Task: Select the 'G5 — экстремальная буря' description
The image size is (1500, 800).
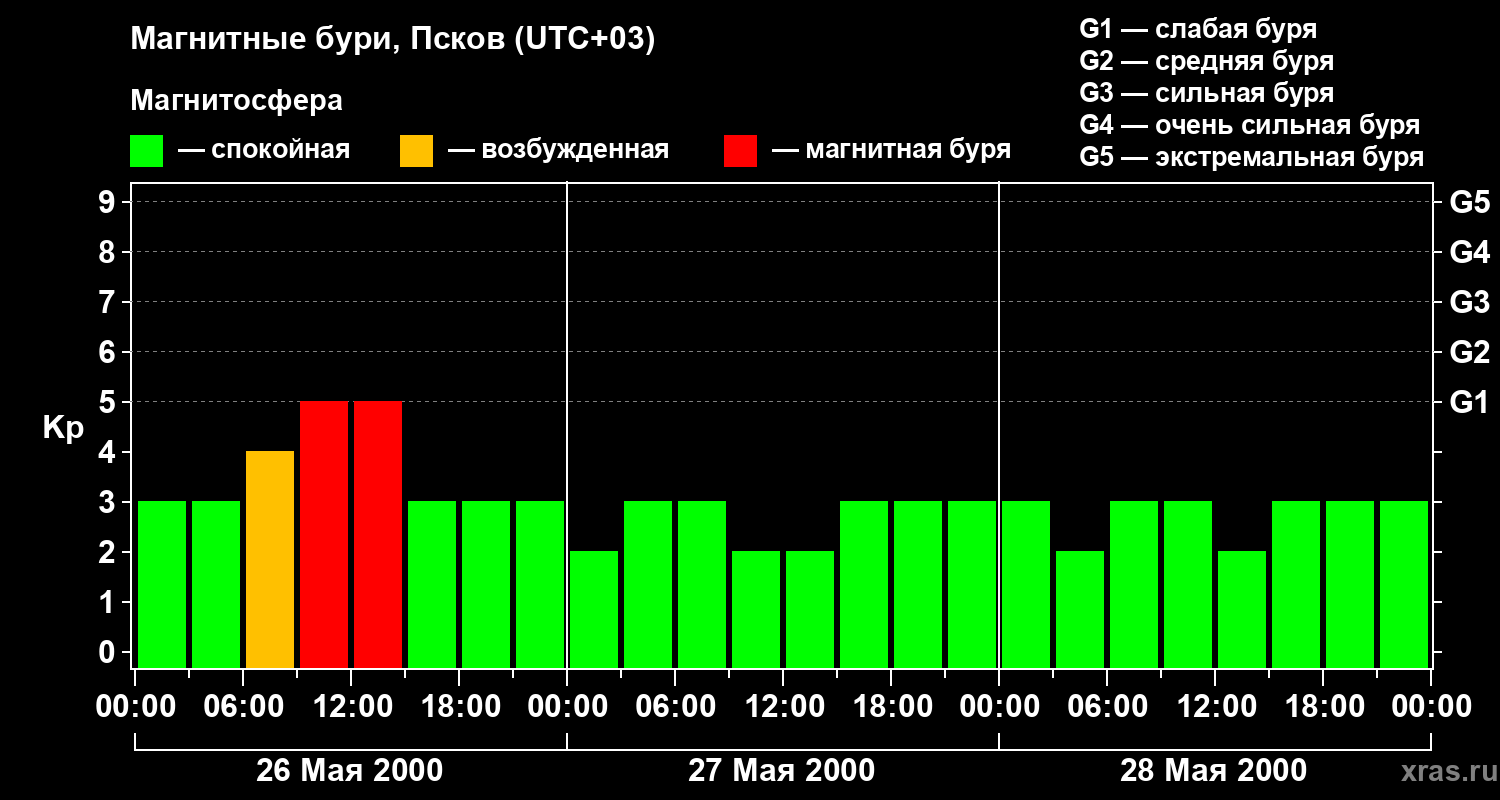Action: 1252,157
